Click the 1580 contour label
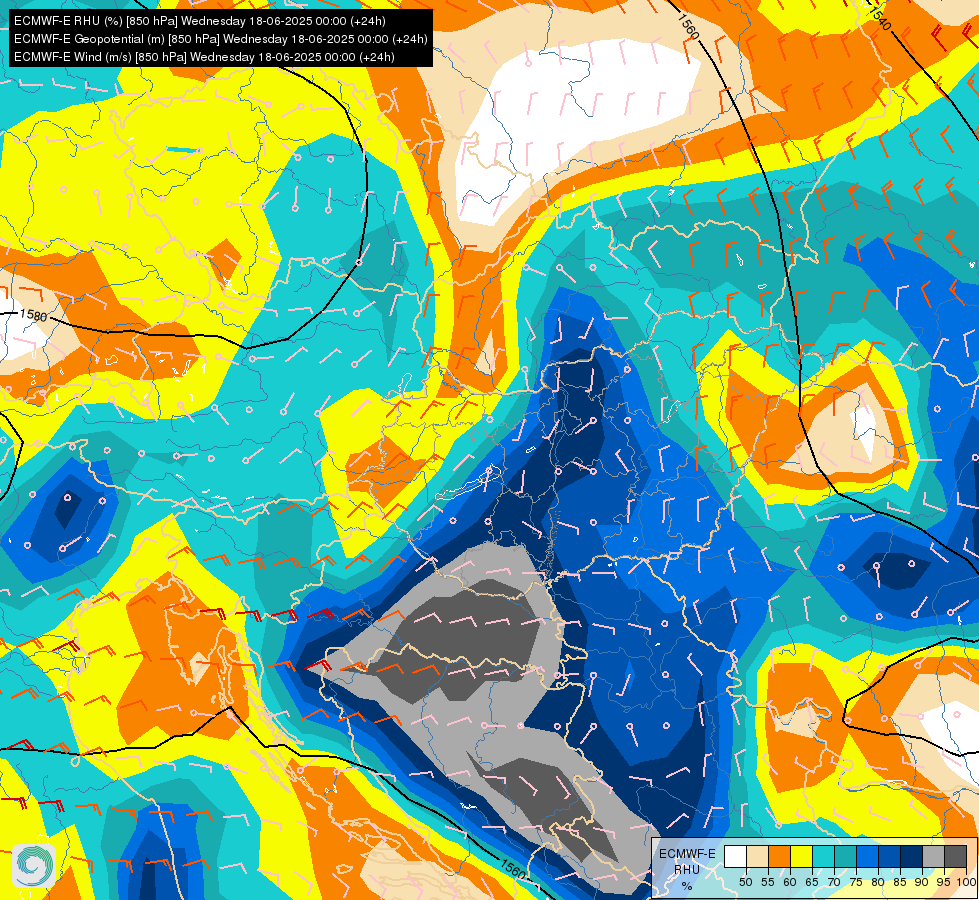This screenshot has height=900, width=979. [33, 315]
